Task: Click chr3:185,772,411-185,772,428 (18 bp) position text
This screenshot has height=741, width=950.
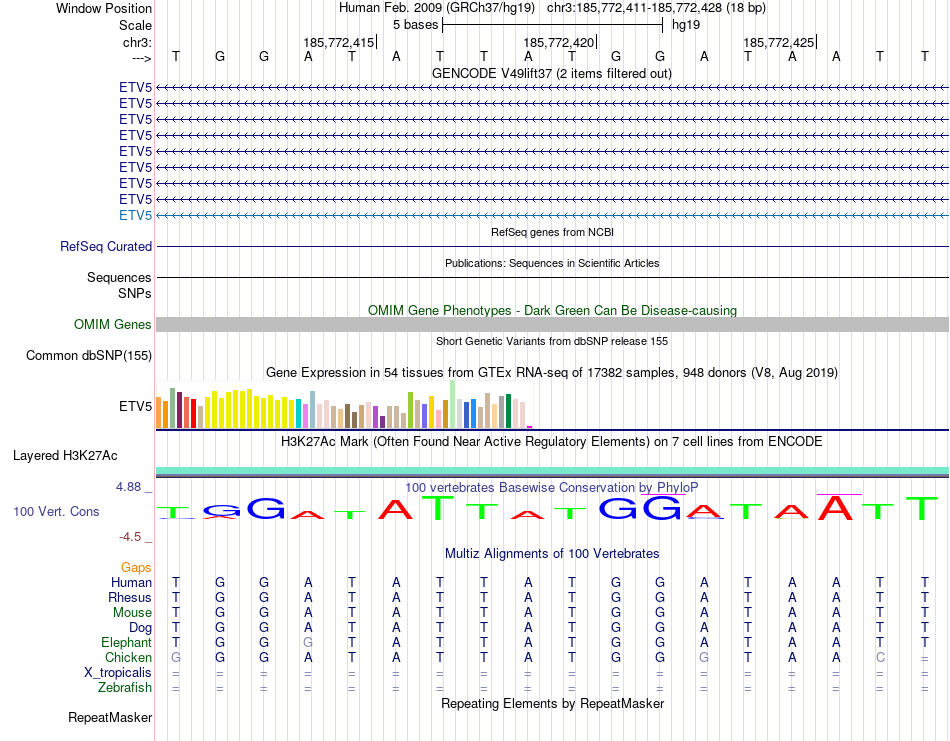Action: 656,8
